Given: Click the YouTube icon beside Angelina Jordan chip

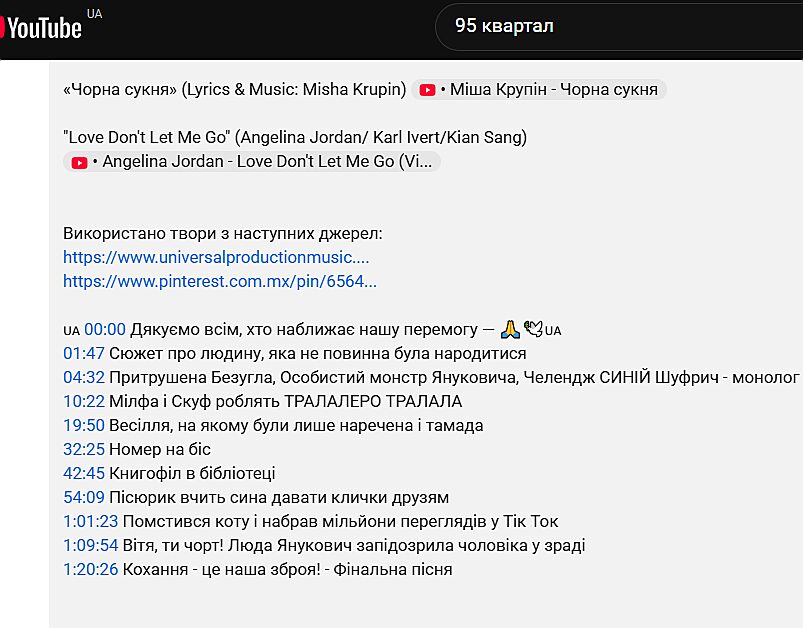Looking at the screenshot, I should click(x=80, y=162).
